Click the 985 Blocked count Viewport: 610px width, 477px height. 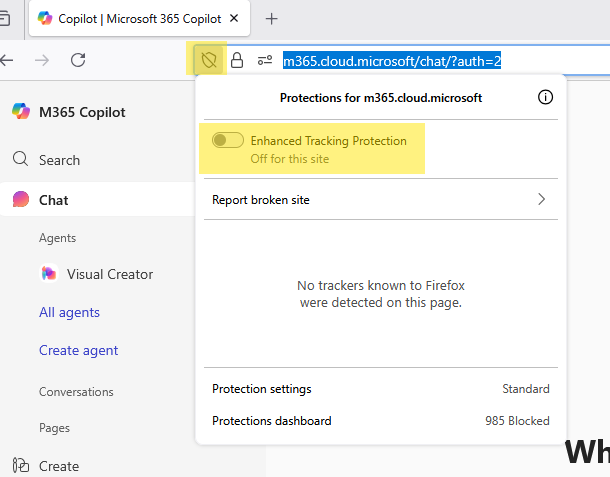(x=517, y=421)
